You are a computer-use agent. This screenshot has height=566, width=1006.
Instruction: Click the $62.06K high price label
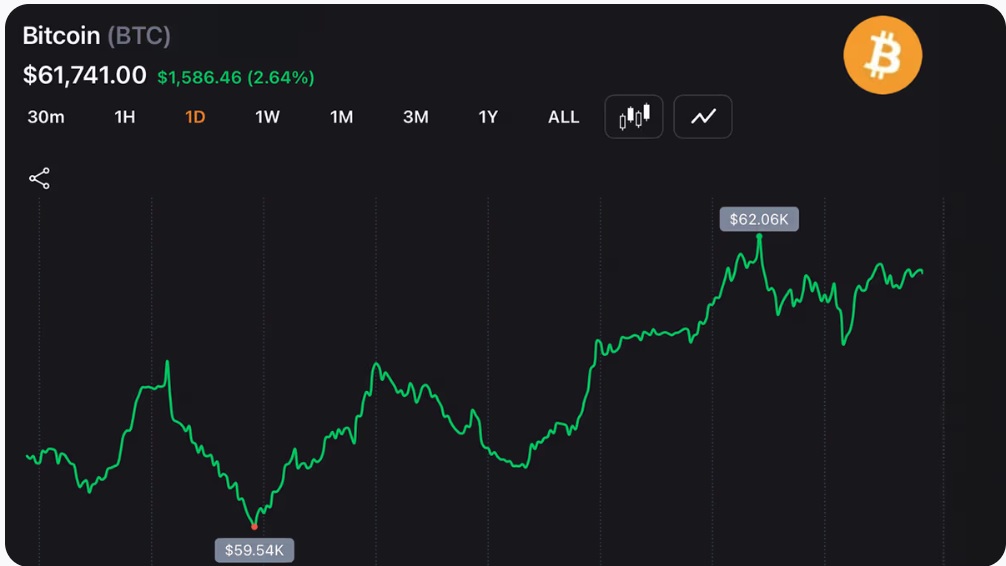759,219
